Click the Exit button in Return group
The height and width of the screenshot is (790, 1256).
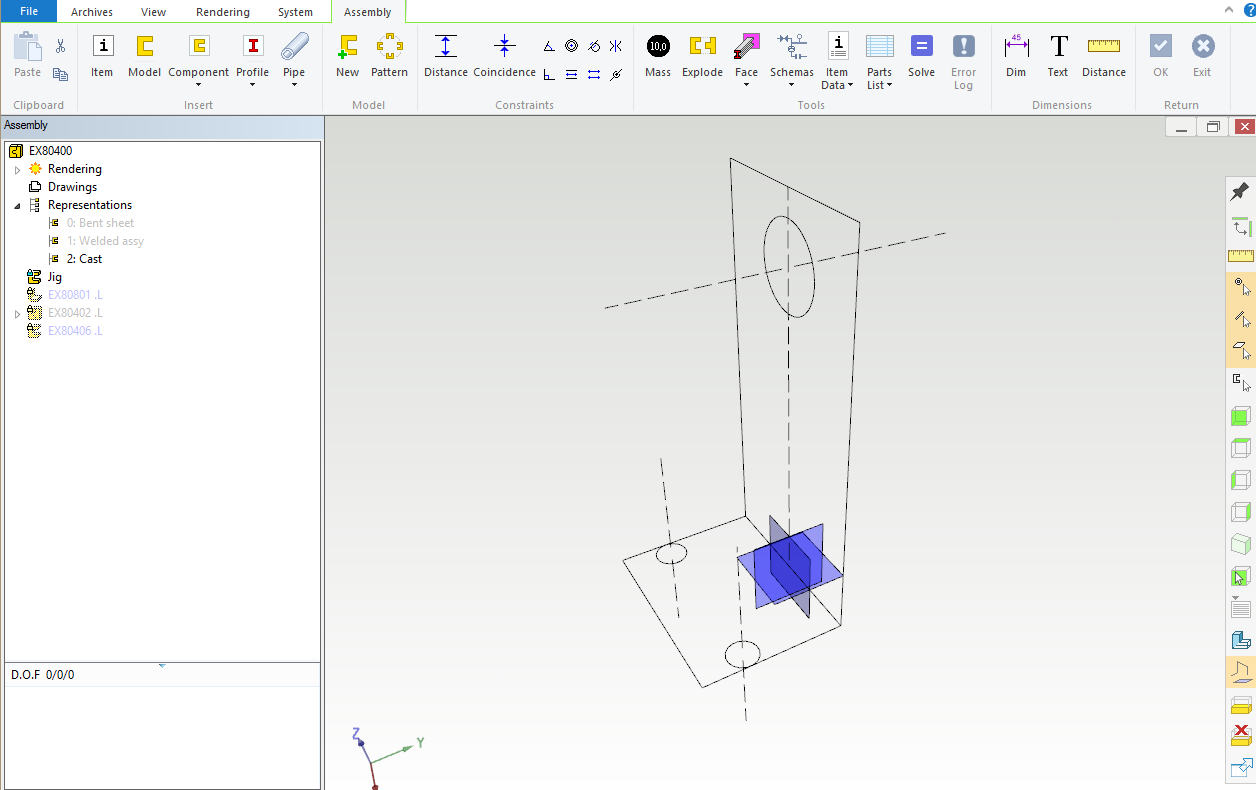click(1202, 47)
